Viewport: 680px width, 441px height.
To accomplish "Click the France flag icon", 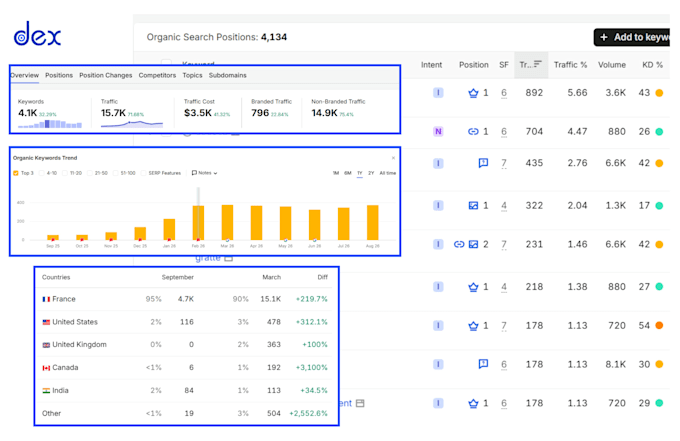I will tap(46, 299).
